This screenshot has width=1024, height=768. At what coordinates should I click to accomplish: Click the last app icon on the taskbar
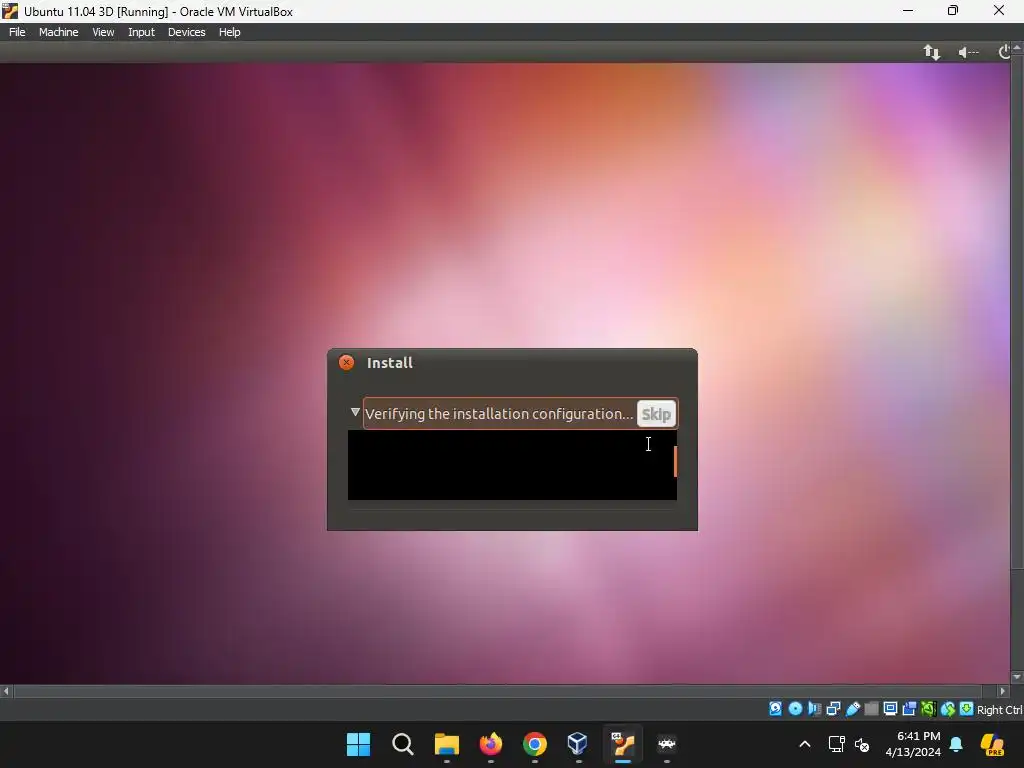(x=667, y=744)
